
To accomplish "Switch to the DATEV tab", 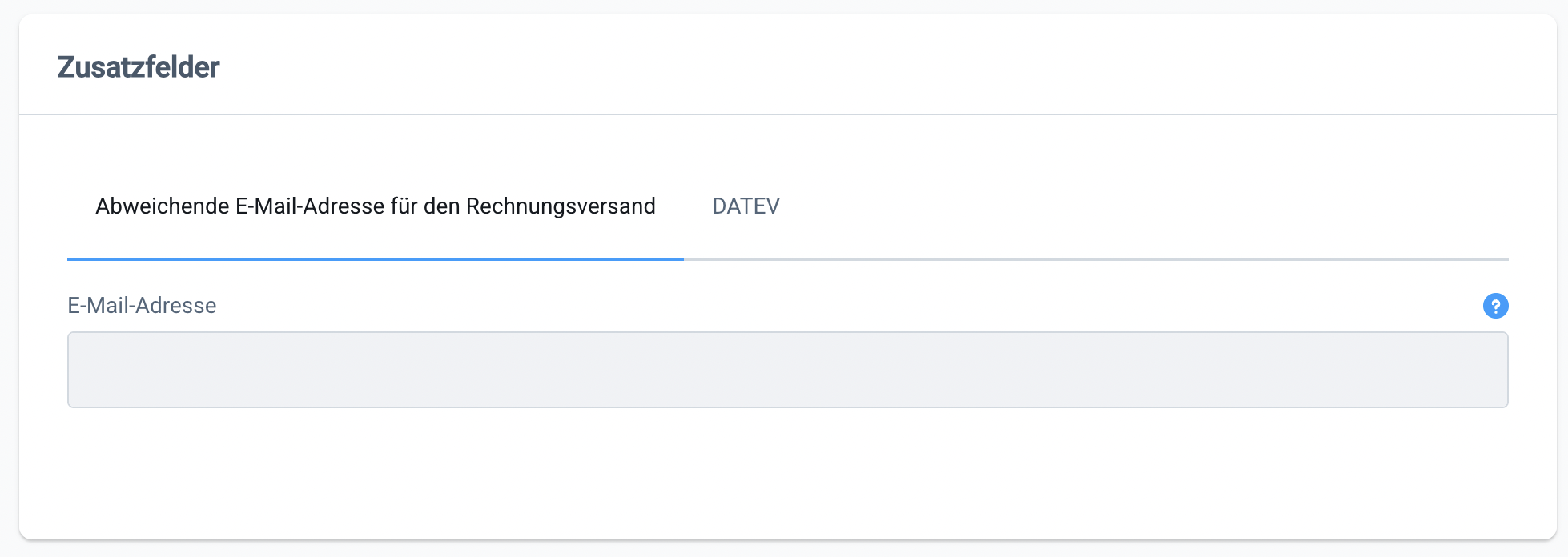I will 746,206.
